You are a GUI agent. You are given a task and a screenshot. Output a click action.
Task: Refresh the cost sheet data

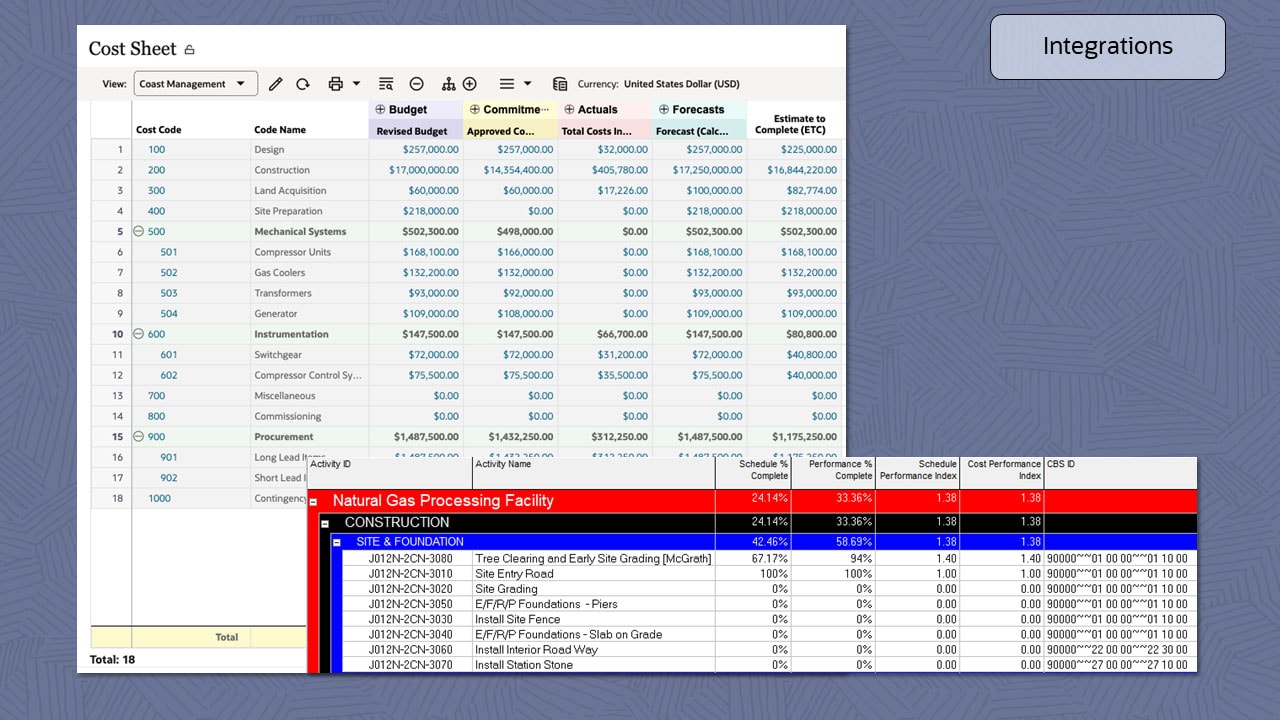coord(303,83)
